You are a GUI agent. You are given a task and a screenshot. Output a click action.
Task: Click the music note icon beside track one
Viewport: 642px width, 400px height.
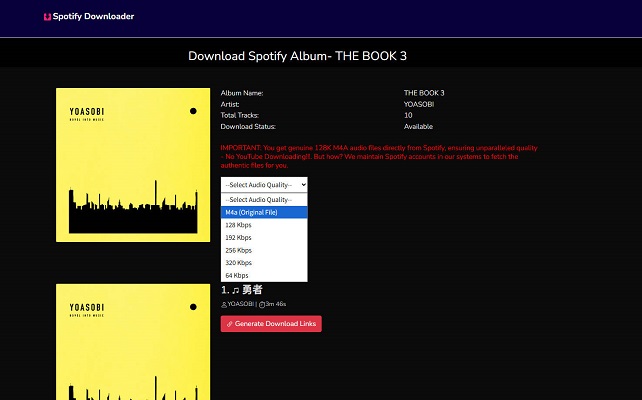pos(235,290)
